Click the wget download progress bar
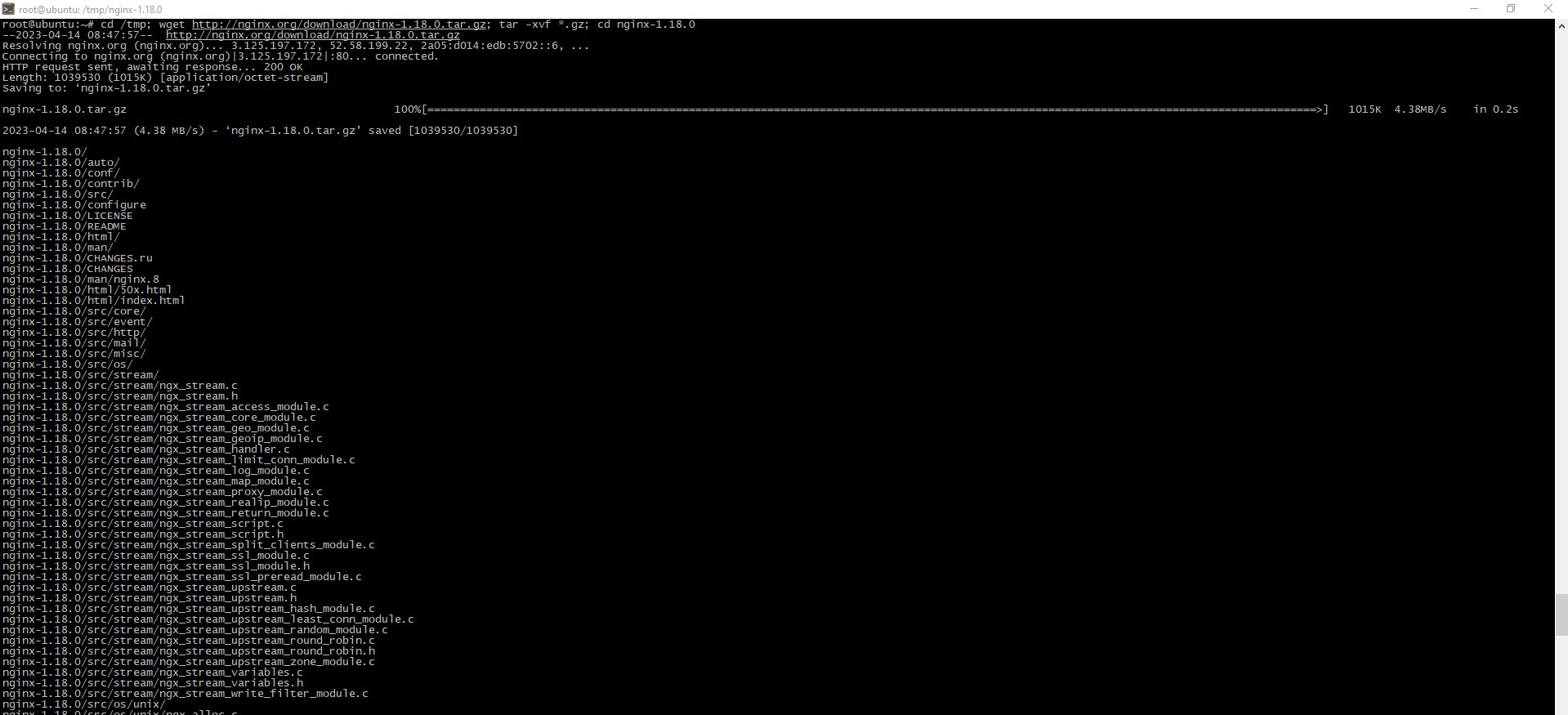1568x715 pixels. (x=876, y=109)
